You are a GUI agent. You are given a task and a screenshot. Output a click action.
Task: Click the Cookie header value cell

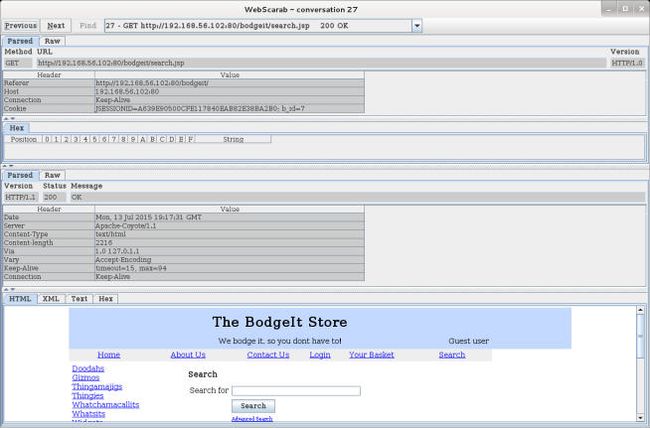230,109
